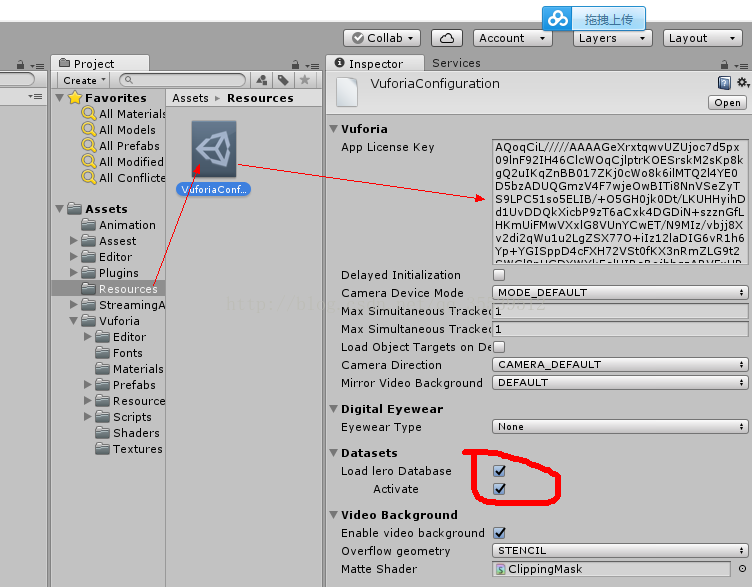Click the cloud services icon button

[x=446, y=38]
